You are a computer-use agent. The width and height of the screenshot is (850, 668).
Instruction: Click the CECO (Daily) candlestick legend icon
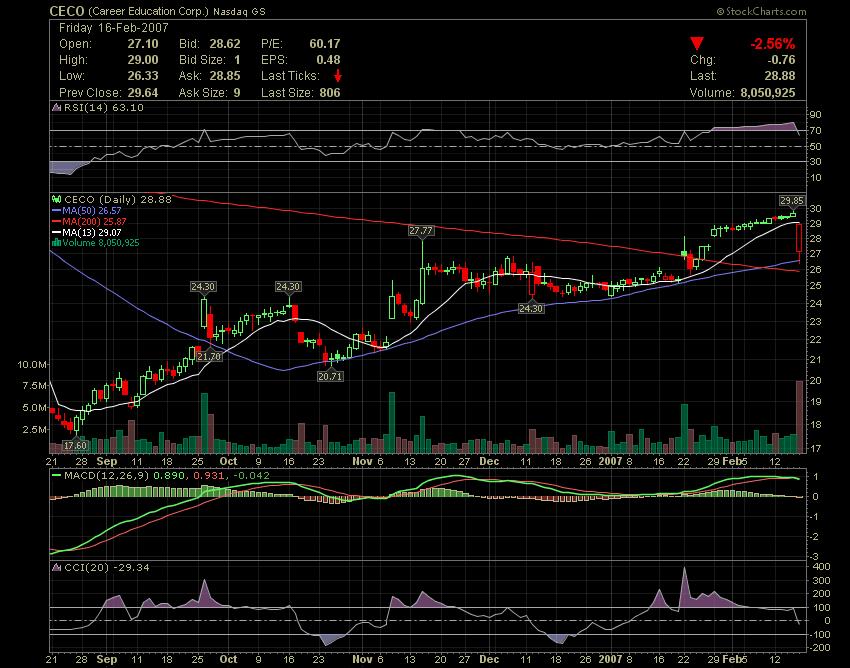click(56, 200)
